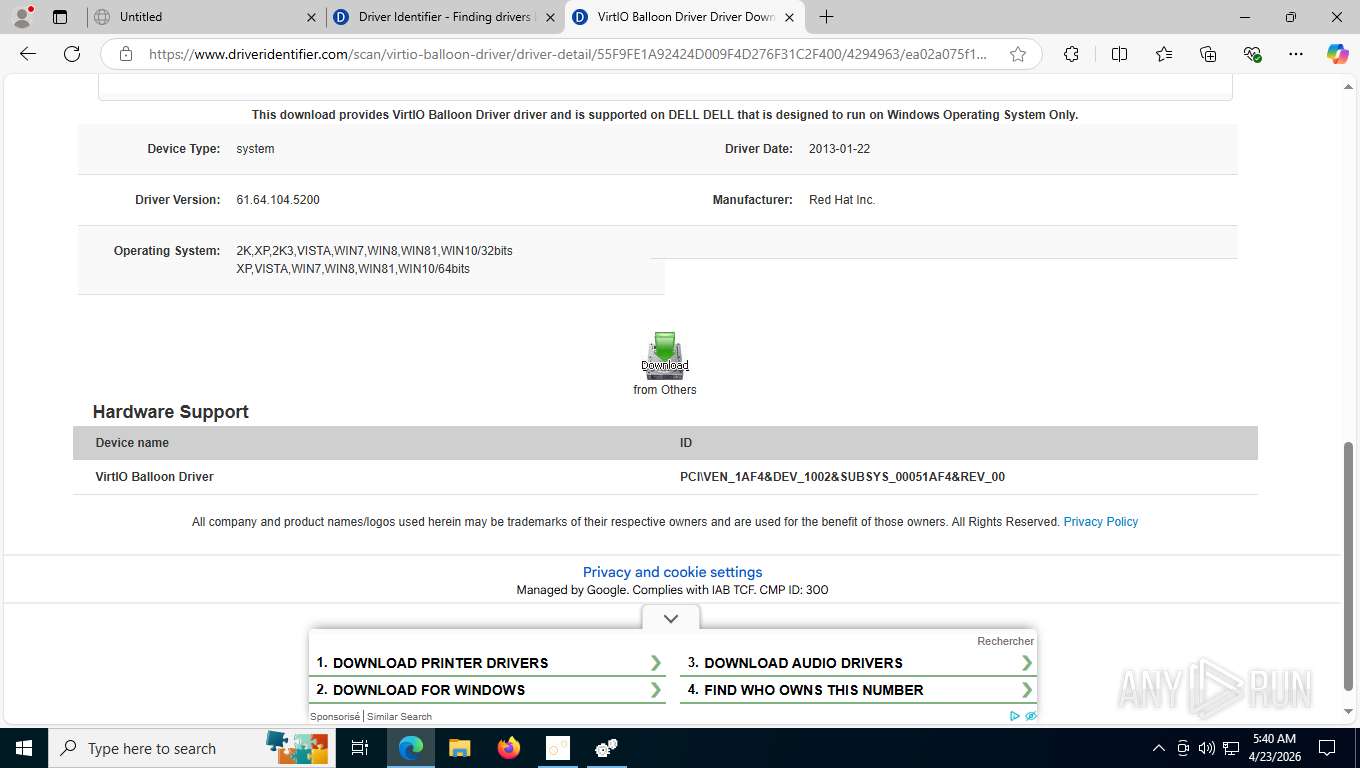Image resolution: width=1360 pixels, height=768 pixels.
Task: Open Microsoft Edge from the taskbar
Action: click(410, 748)
